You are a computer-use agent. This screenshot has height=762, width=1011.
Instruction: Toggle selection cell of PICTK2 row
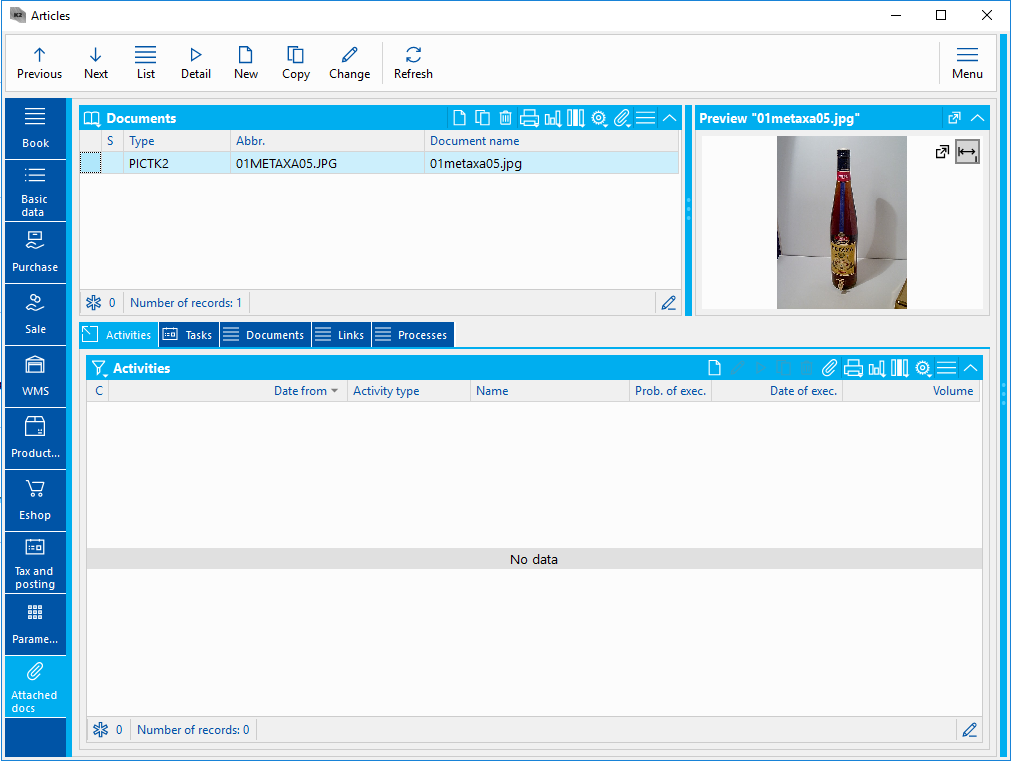90,163
